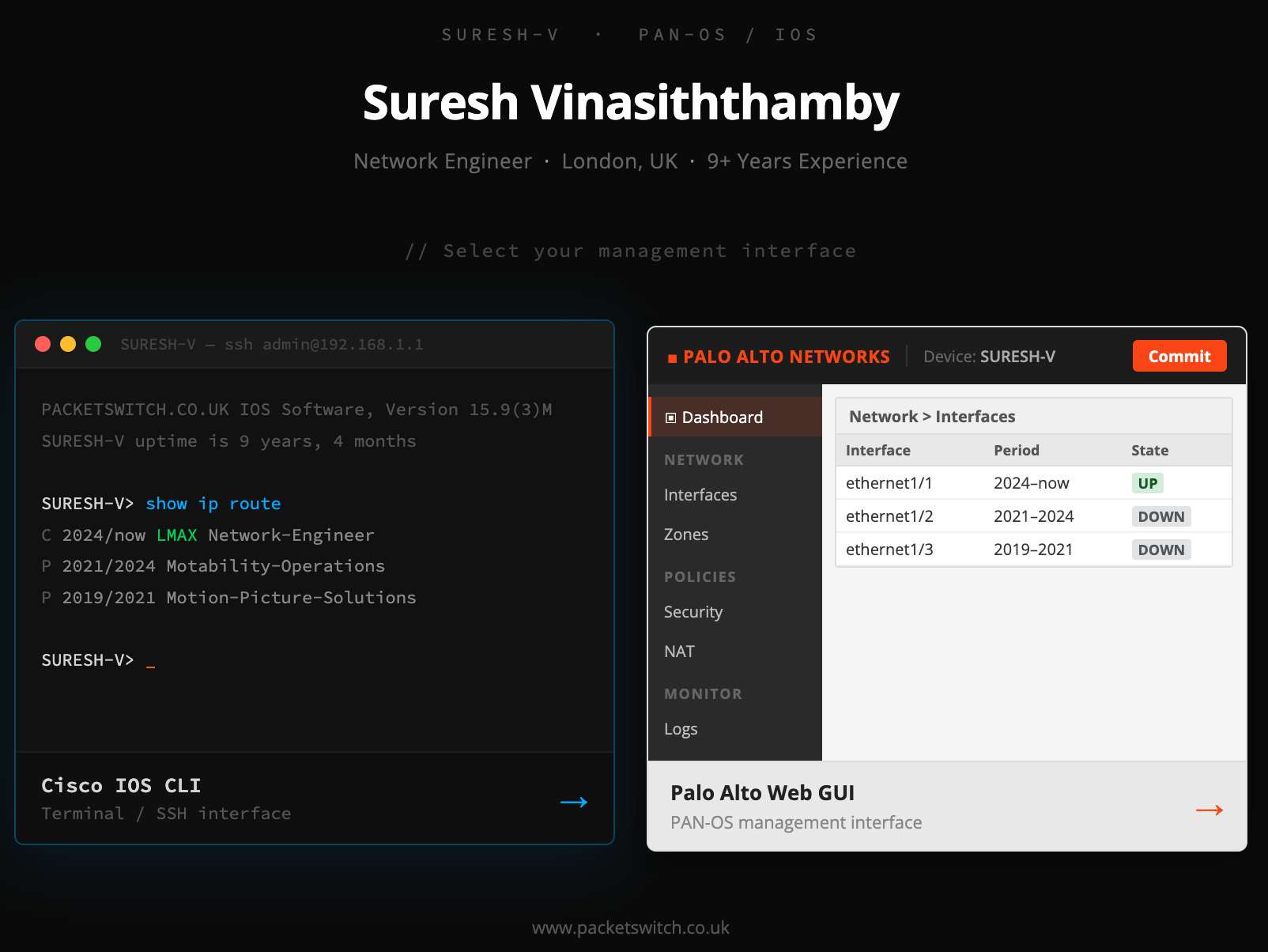This screenshot has width=1268, height=952.
Task: Click the green maximize dot on terminal
Action: 93,344
